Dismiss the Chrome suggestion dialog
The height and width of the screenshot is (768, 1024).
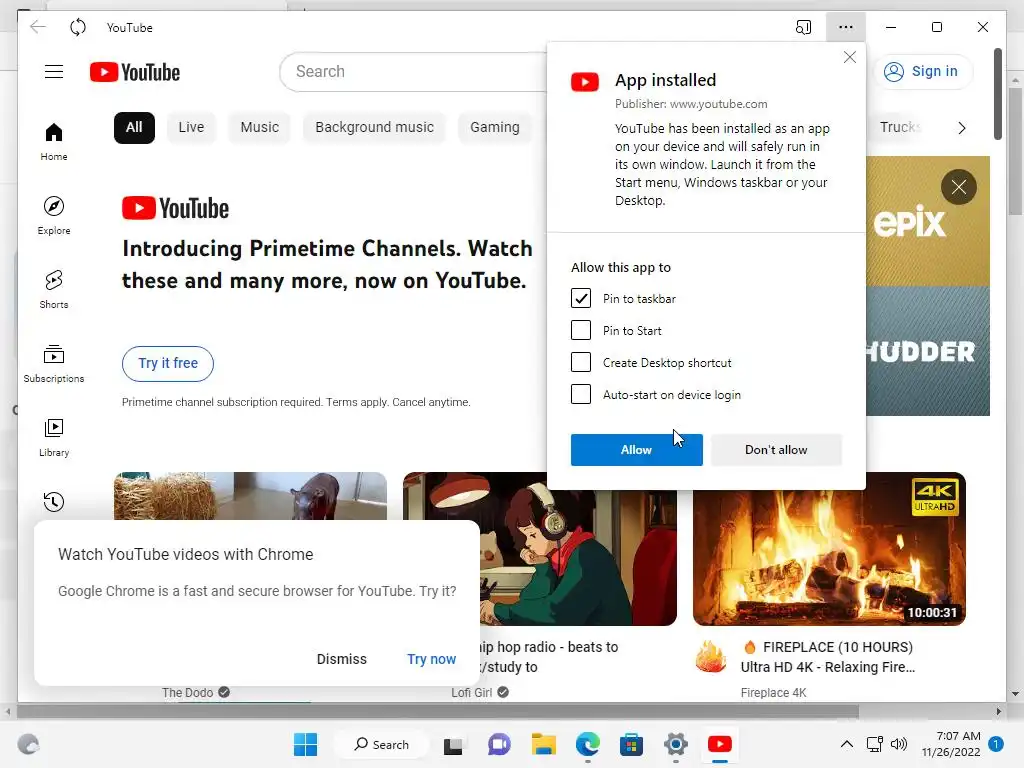pyautogui.click(x=342, y=659)
